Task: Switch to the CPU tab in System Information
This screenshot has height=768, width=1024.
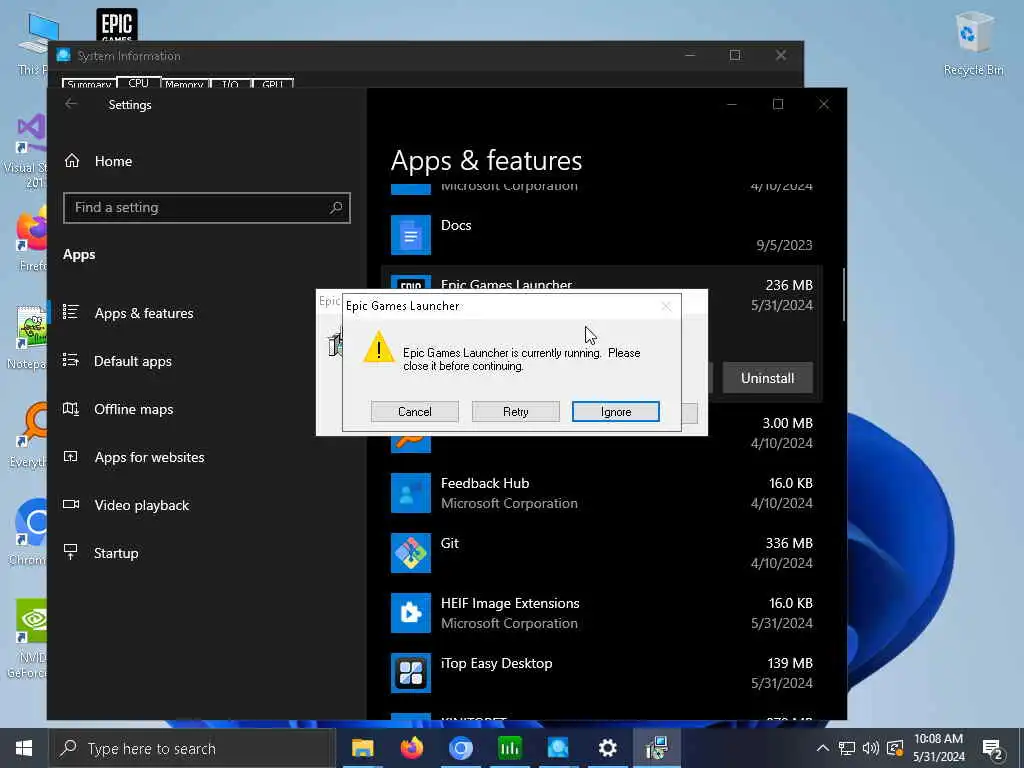Action: point(138,83)
